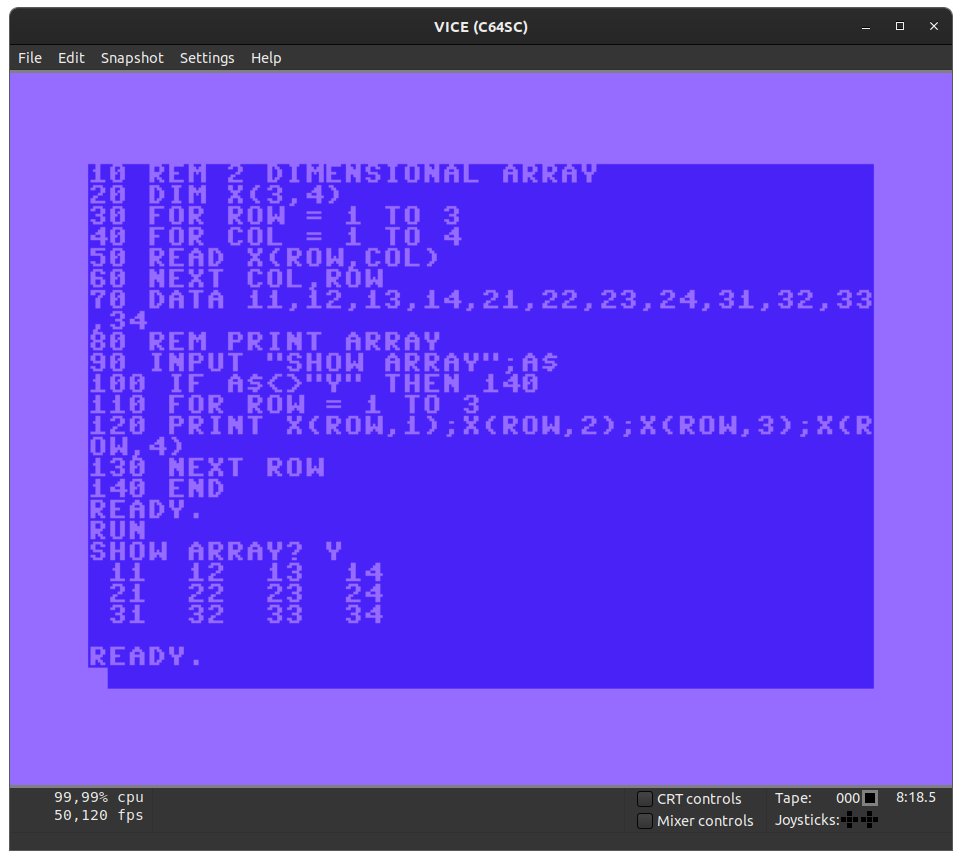Click the tape motor status indicator icon
Viewport: 962px width, 860px height.
pyautogui.click(x=870, y=798)
